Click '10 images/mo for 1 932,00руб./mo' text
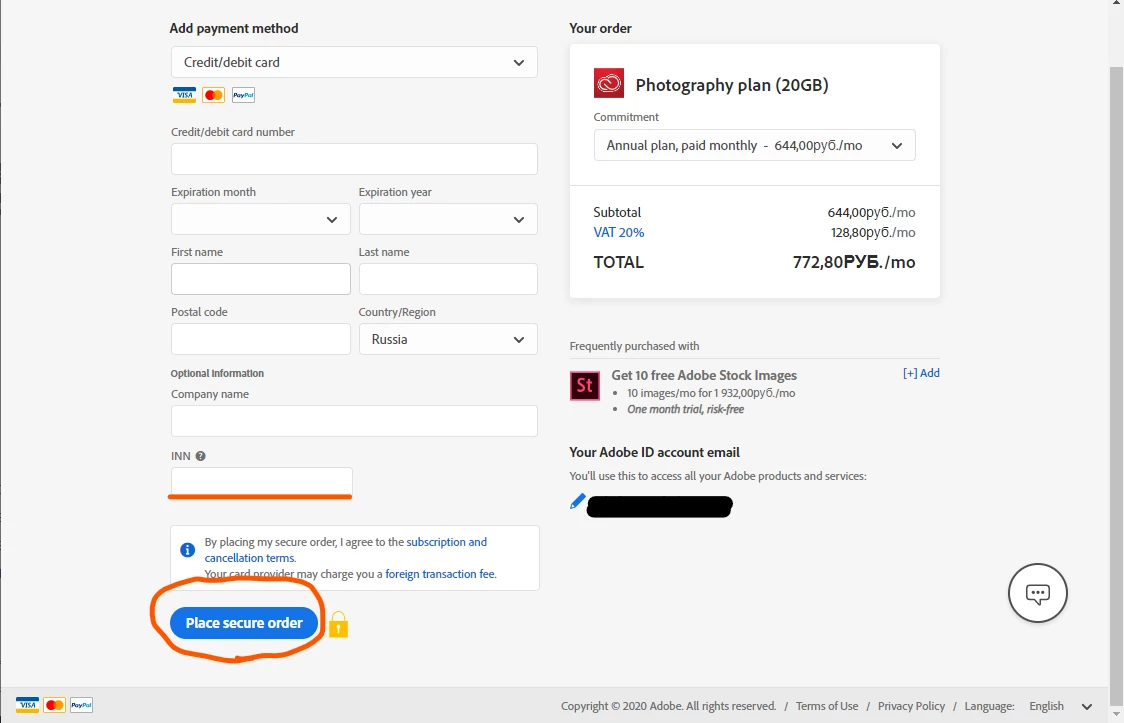1124x723 pixels. coord(711,393)
